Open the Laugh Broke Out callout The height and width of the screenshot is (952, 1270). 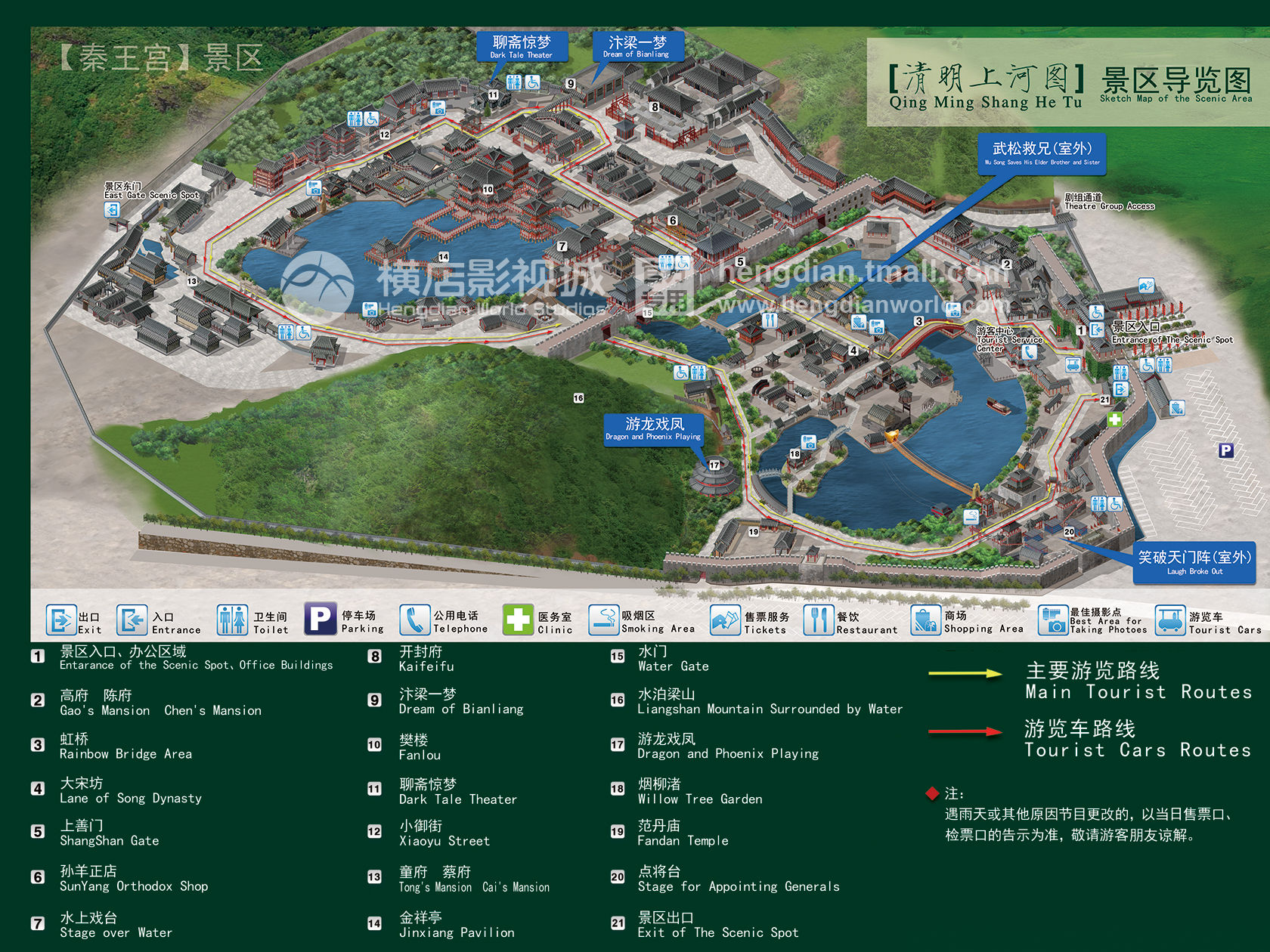pyautogui.click(x=1194, y=562)
